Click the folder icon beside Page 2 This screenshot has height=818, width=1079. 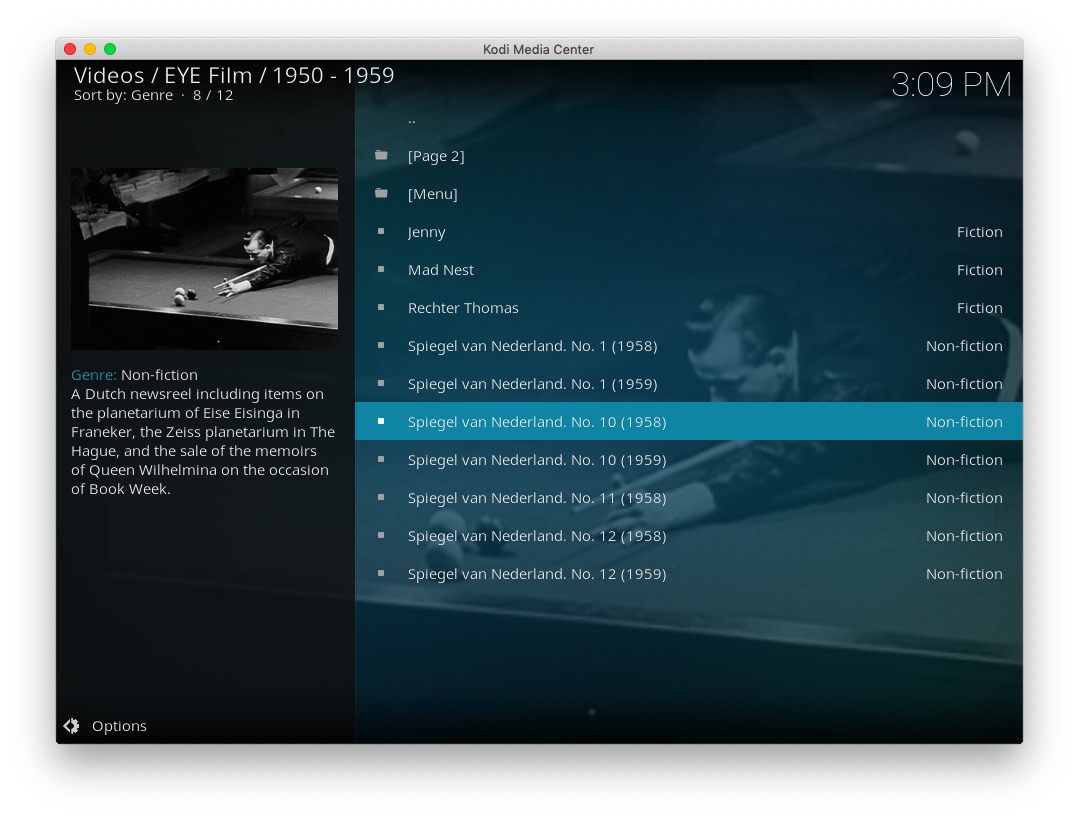pos(381,156)
